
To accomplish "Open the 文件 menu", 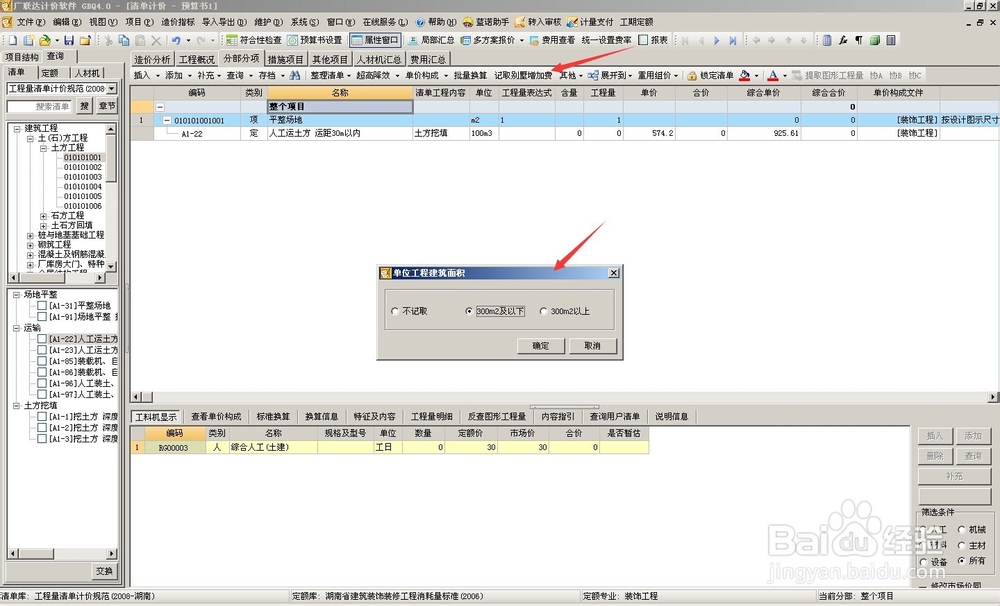I will point(30,22).
